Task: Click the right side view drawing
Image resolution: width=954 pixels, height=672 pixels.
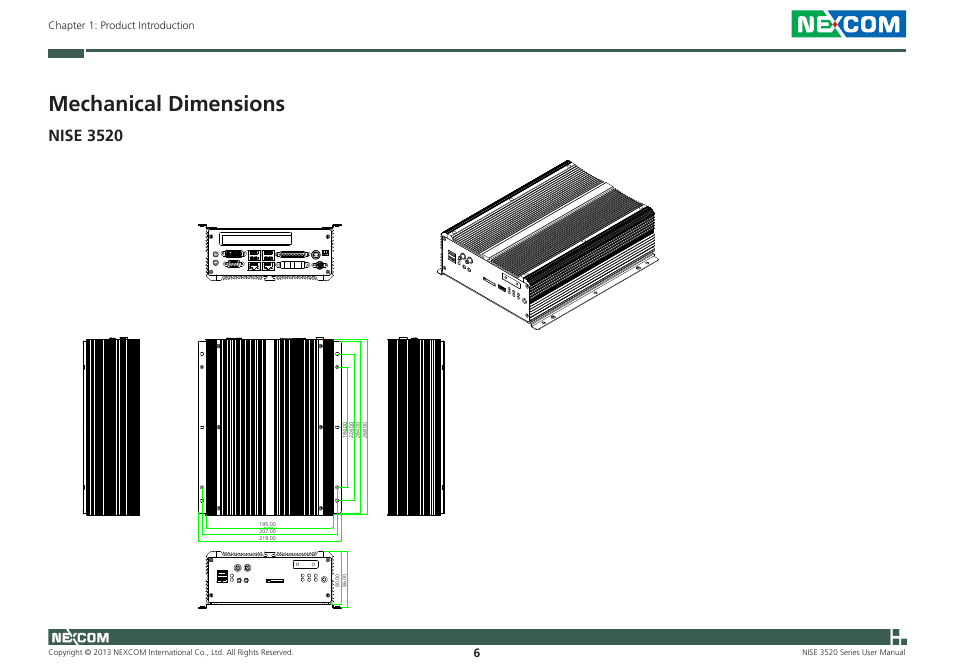Action: click(x=416, y=426)
